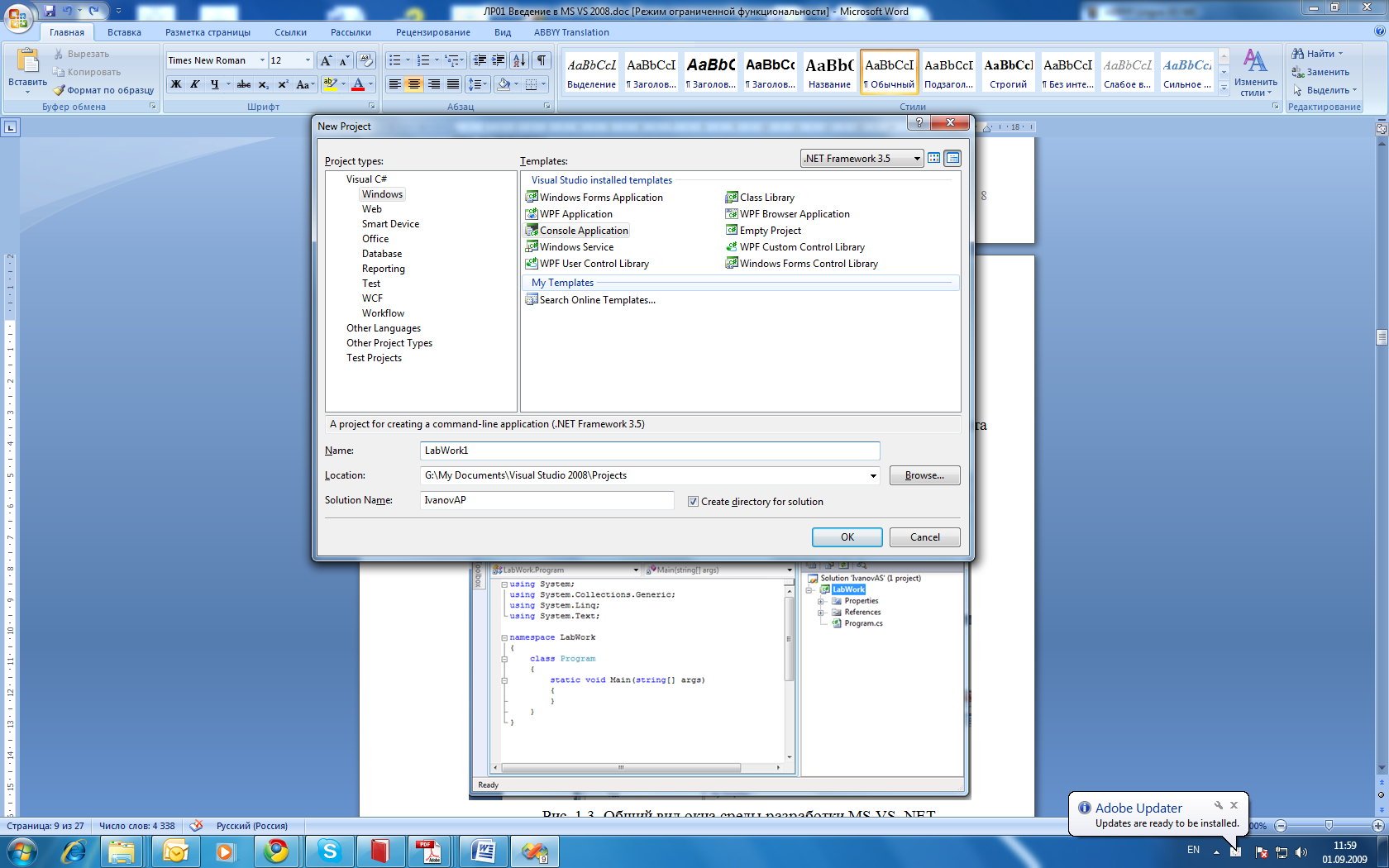Click the Browse... button
The width and height of the screenshot is (1389, 868).
924,475
